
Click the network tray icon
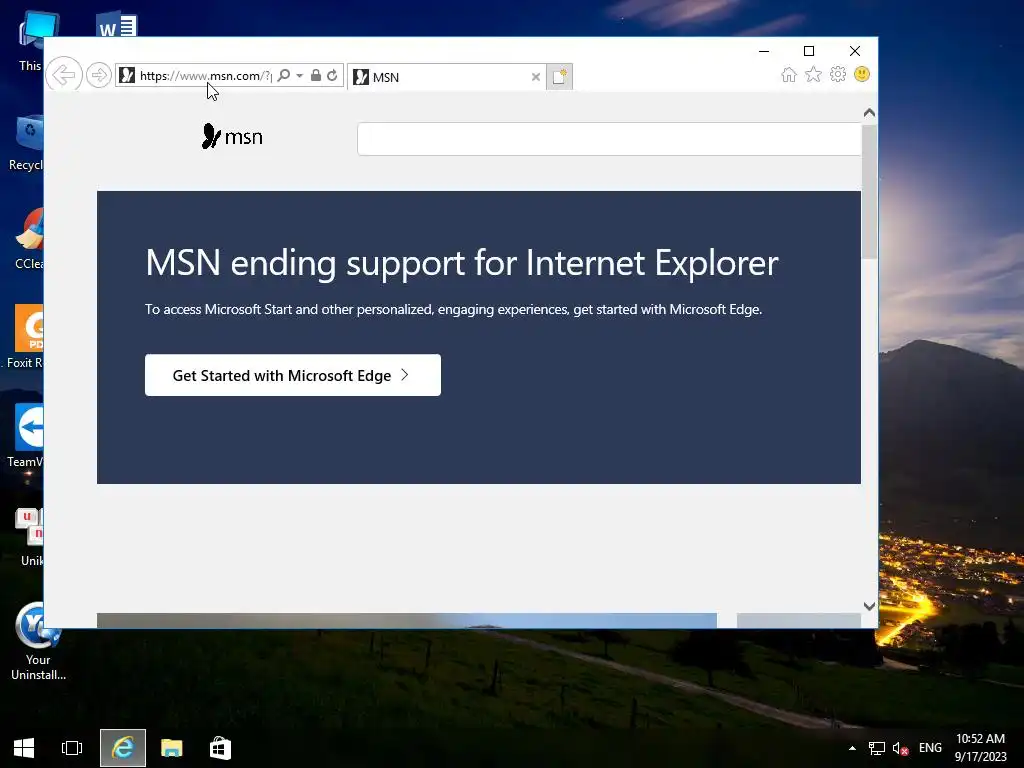pos(876,748)
